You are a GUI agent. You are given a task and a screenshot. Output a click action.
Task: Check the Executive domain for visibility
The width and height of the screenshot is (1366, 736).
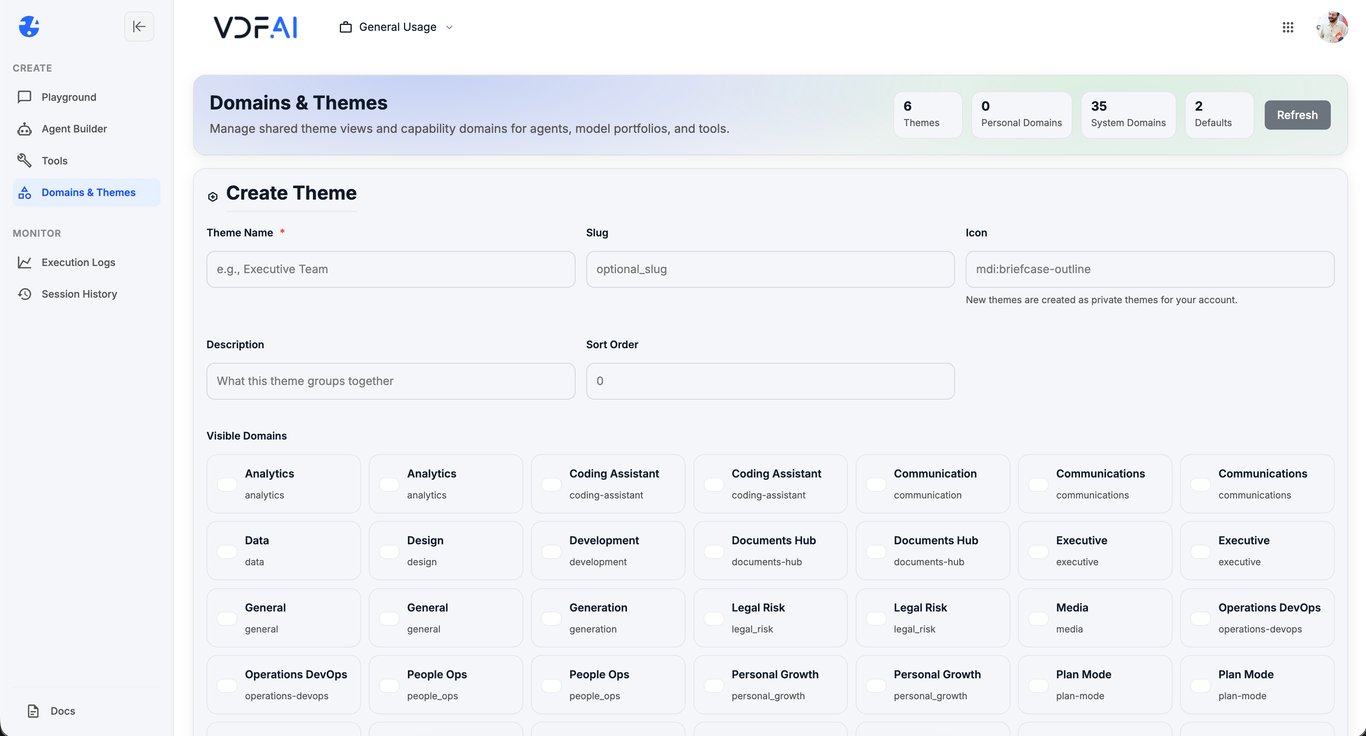tap(1037, 550)
